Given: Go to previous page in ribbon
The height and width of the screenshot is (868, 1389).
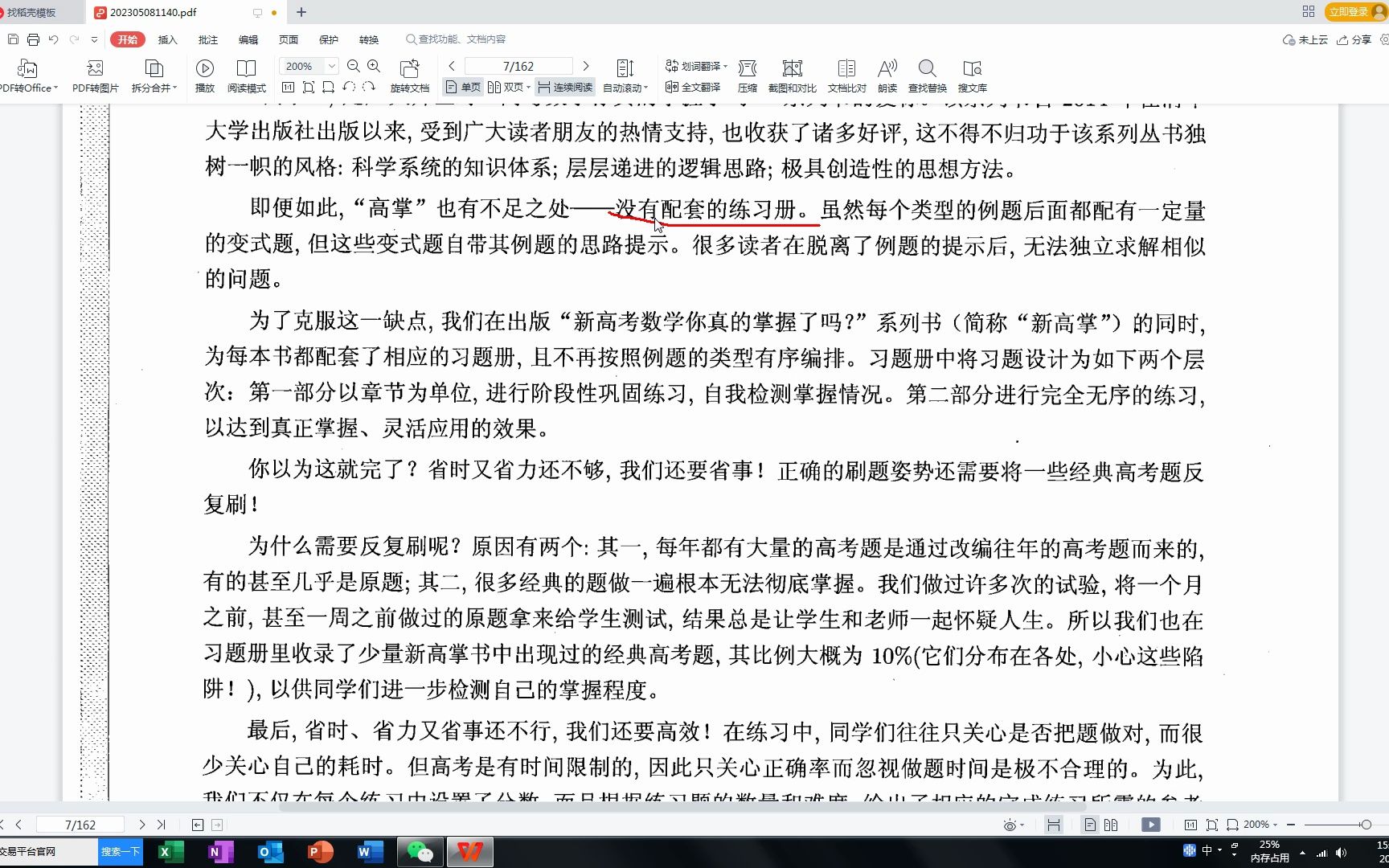Looking at the screenshot, I should pos(452,66).
